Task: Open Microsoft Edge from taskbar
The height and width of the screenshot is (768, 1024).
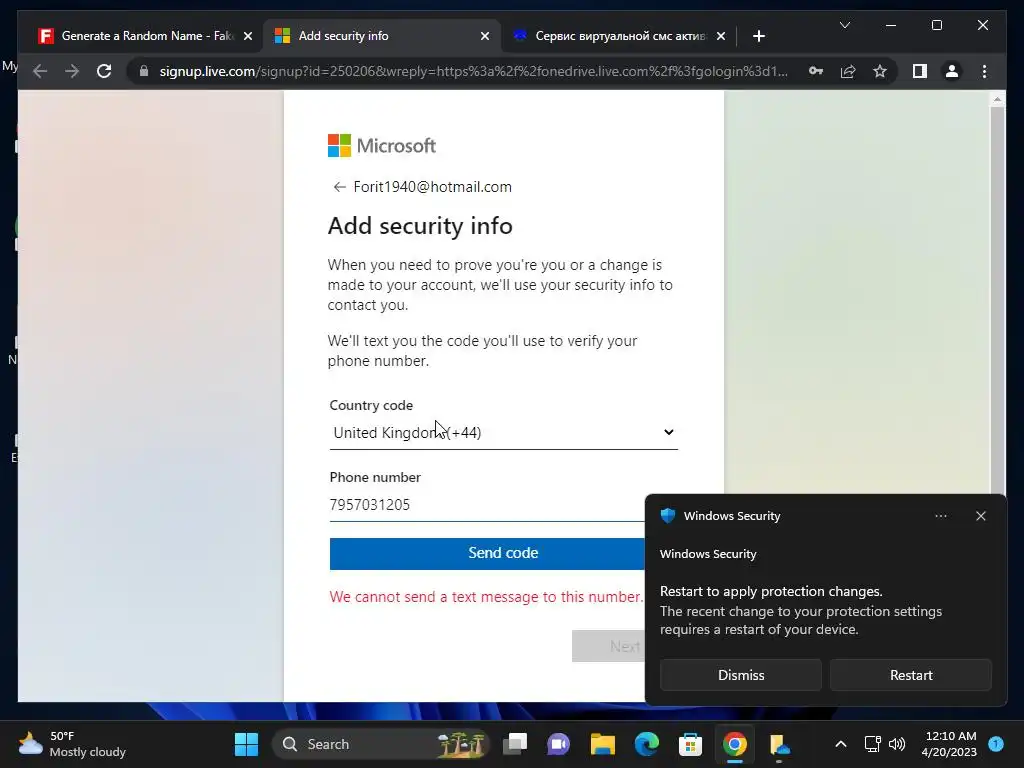Action: [647, 744]
